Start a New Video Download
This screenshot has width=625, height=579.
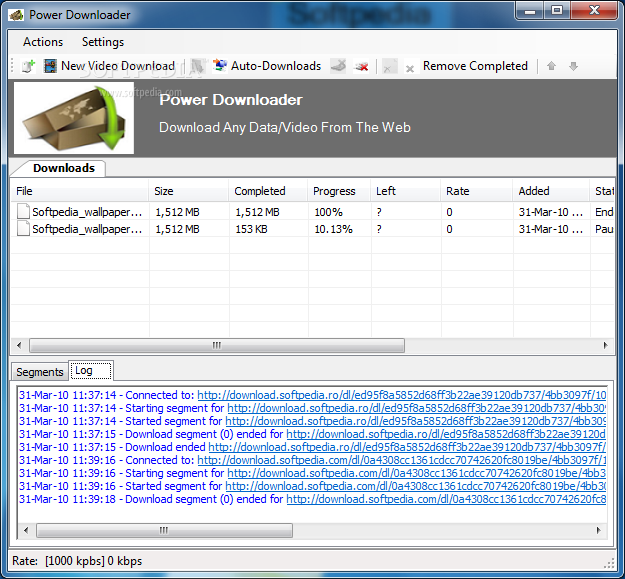pyautogui.click(x=110, y=66)
